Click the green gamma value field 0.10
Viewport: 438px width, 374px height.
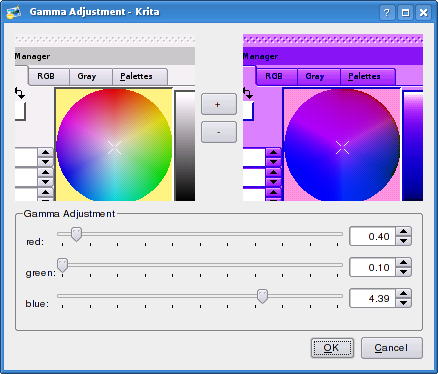(372, 267)
